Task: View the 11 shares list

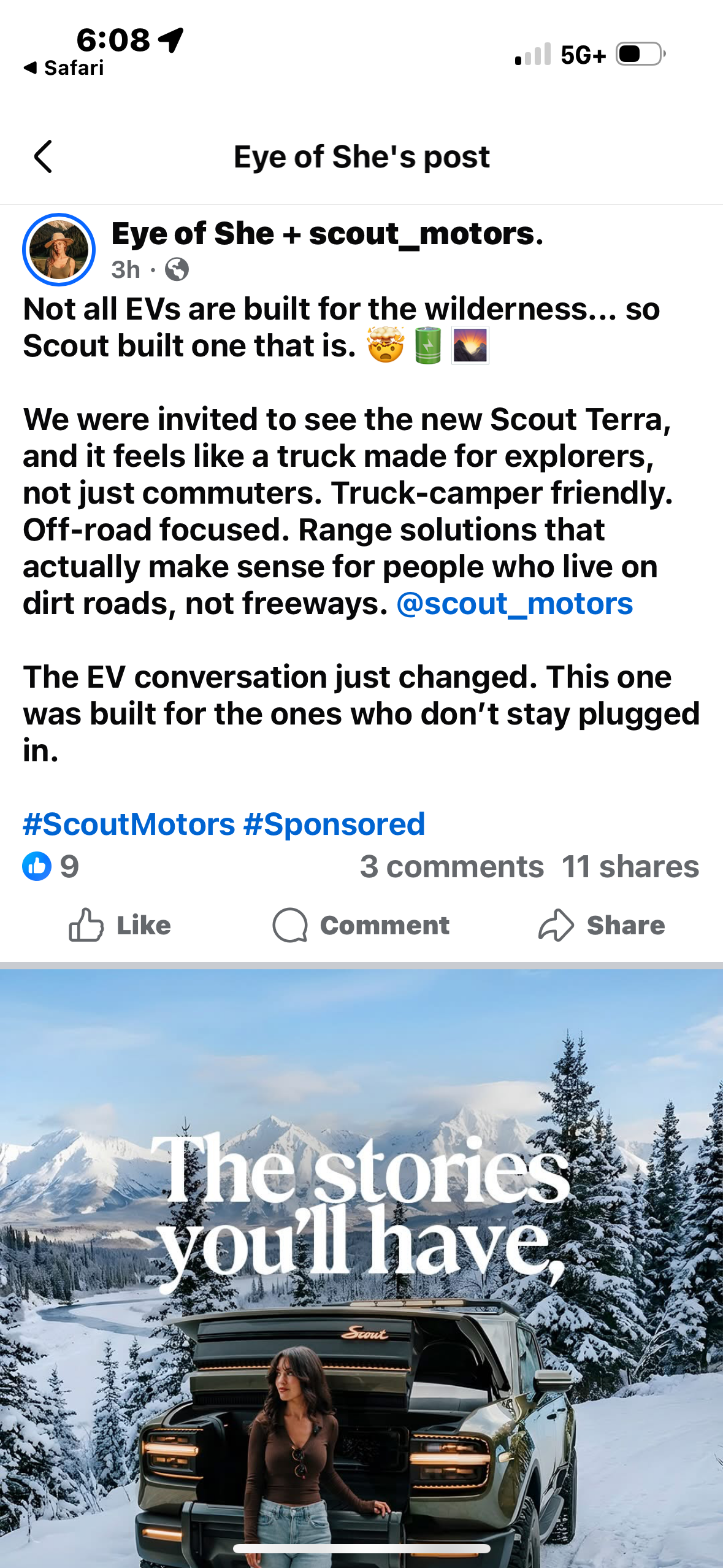Action: [x=630, y=866]
